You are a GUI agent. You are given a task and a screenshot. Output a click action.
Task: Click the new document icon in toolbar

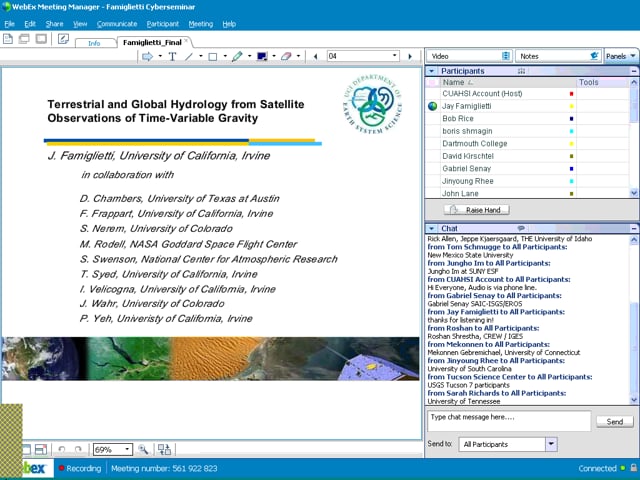point(8,39)
